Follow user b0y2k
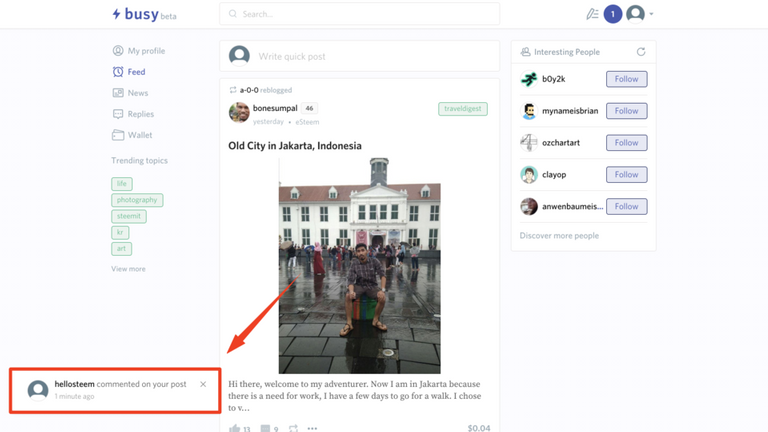 tap(626, 79)
